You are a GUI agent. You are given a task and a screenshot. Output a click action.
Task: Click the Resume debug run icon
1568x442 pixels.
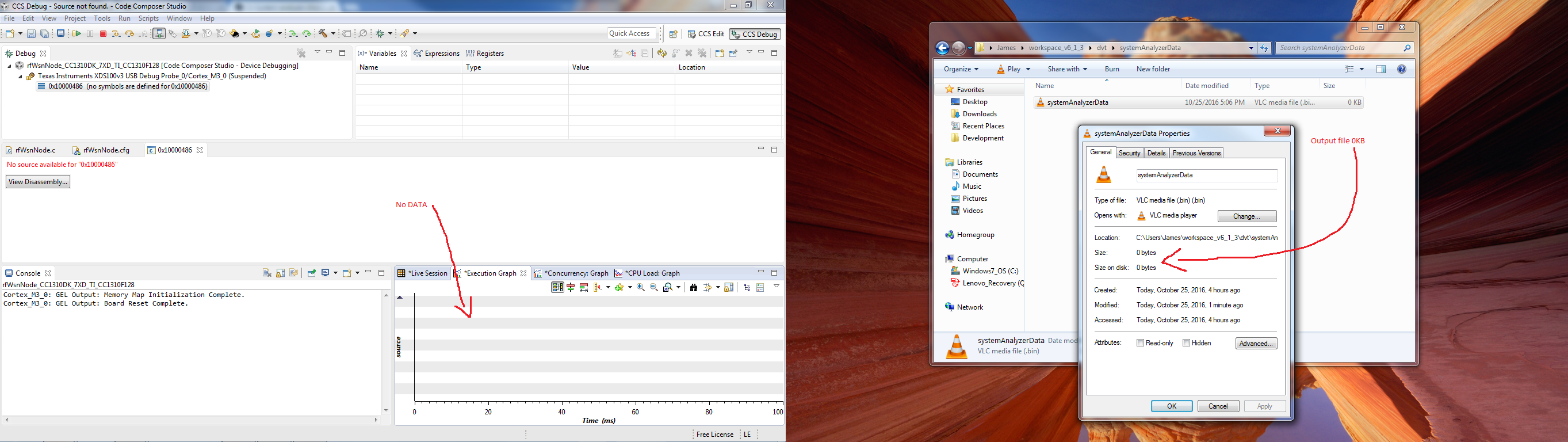[x=77, y=33]
